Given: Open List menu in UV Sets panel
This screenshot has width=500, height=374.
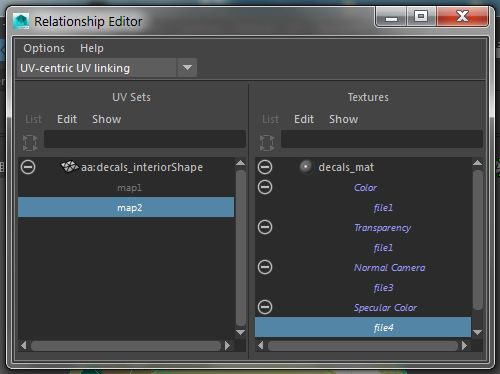Looking at the screenshot, I should pyautogui.click(x=33, y=119).
